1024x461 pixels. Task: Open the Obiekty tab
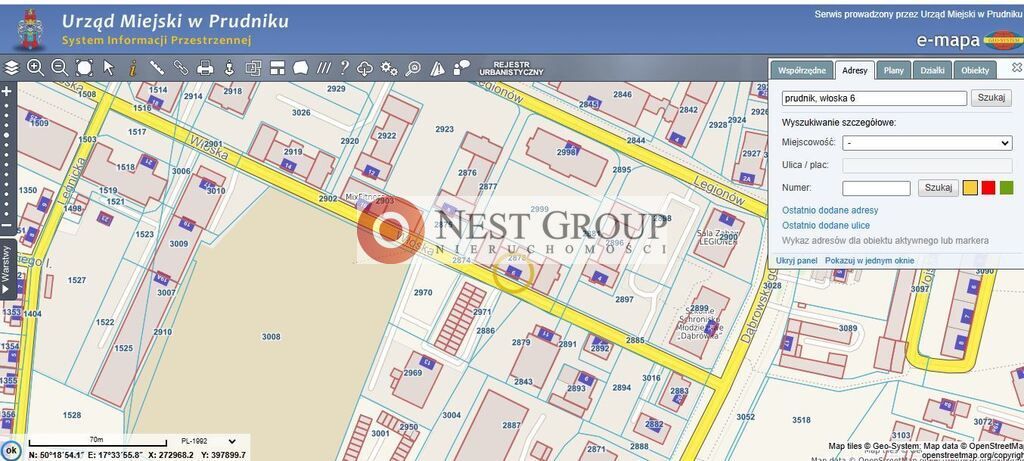pos(976,71)
